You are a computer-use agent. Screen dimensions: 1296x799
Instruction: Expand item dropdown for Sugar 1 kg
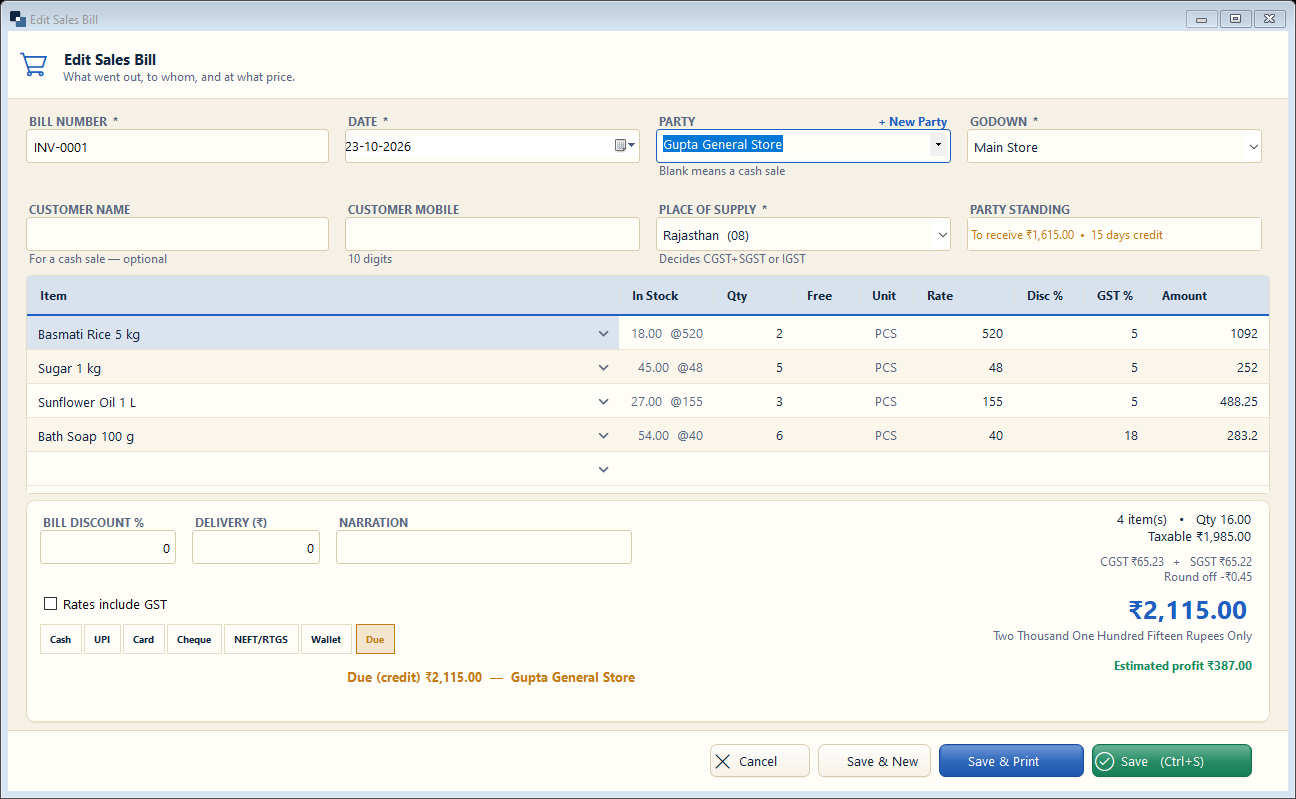(603, 368)
